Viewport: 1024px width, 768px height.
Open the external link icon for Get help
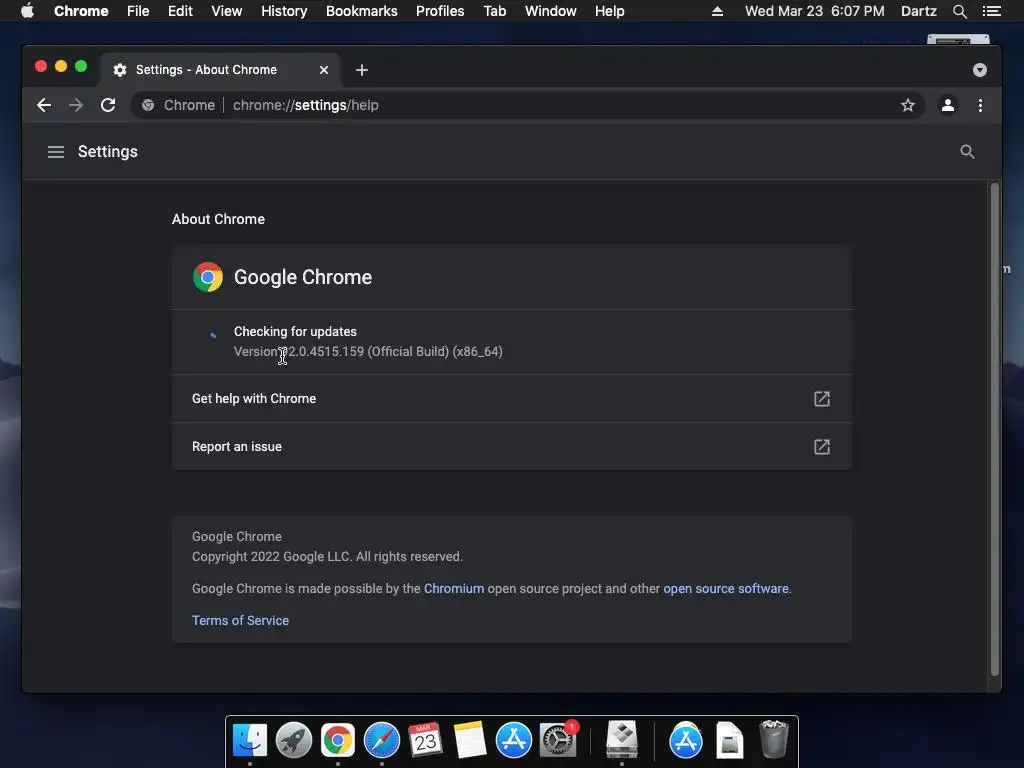(x=822, y=399)
